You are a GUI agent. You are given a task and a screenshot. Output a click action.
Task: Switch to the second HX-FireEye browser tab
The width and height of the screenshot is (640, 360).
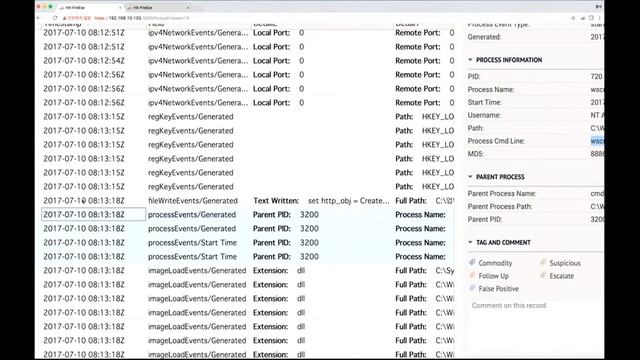coord(159,7)
